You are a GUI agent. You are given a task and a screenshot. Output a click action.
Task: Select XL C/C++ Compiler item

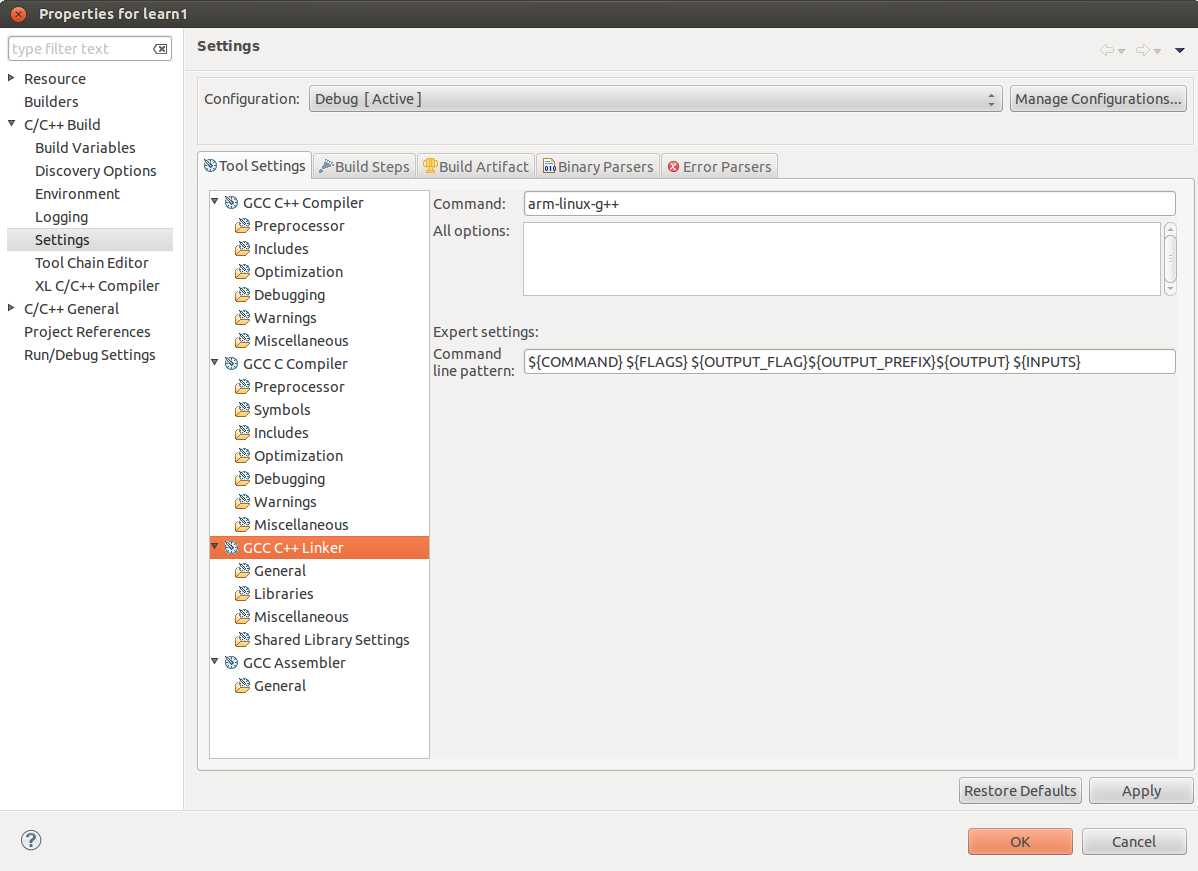point(97,286)
